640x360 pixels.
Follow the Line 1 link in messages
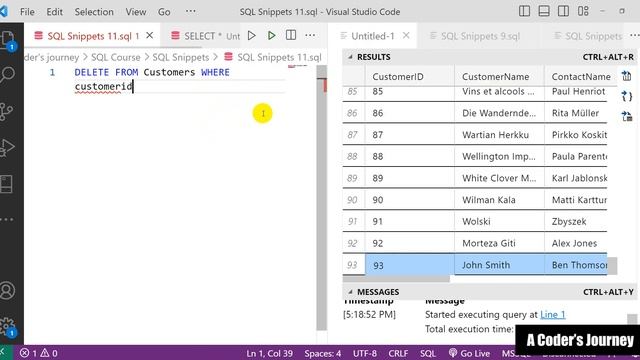pos(553,315)
